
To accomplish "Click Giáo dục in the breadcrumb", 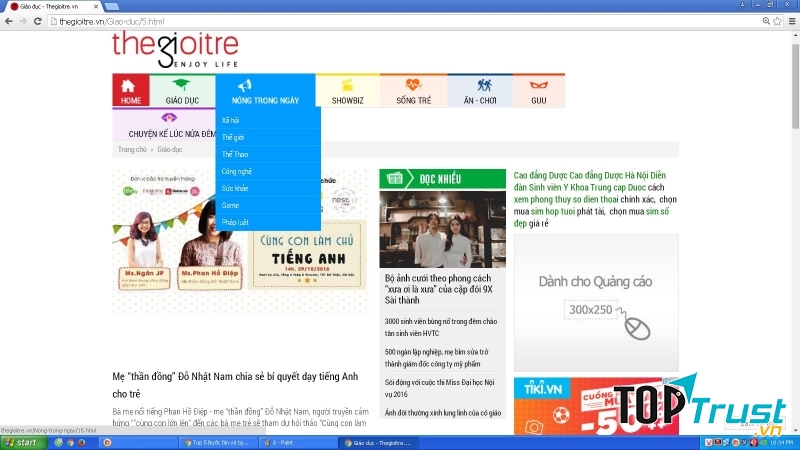I will (x=169, y=149).
